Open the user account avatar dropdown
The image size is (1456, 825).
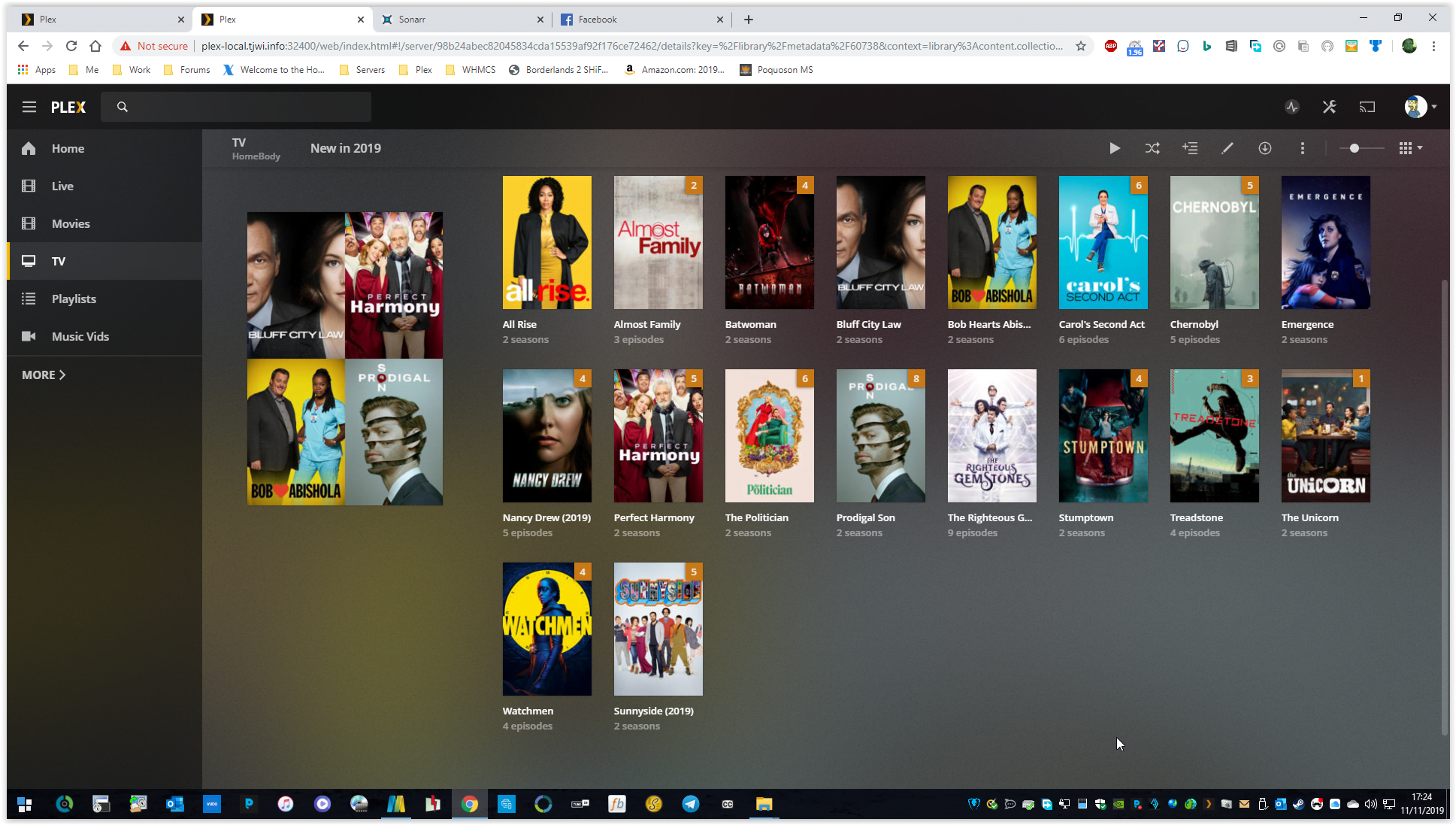pyautogui.click(x=1421, y=107)
